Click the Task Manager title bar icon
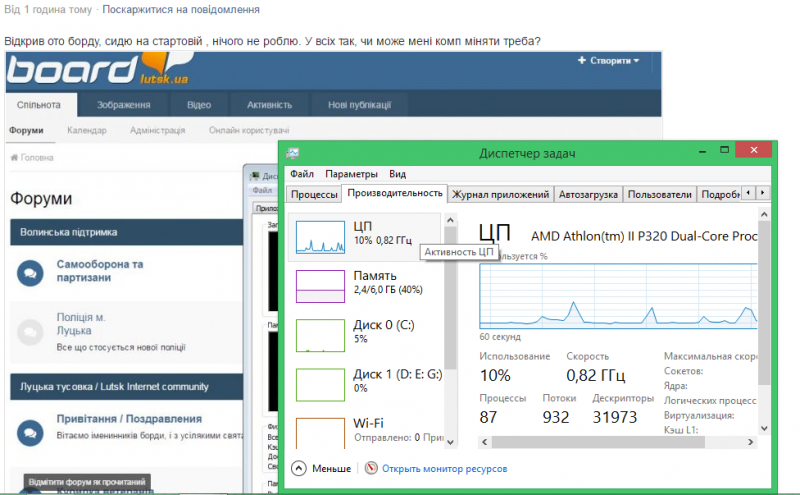The height and width of the screenshot is (495, 800). pos(294,153)
